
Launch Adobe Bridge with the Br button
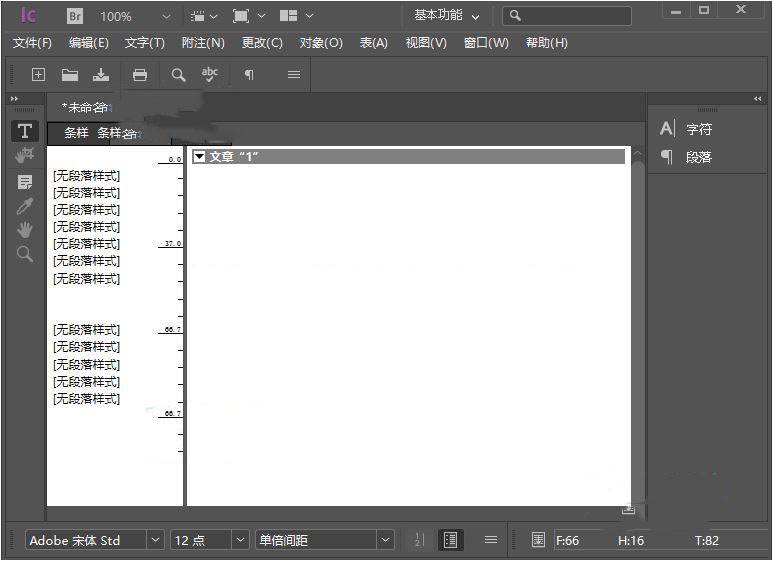[75, 16]
